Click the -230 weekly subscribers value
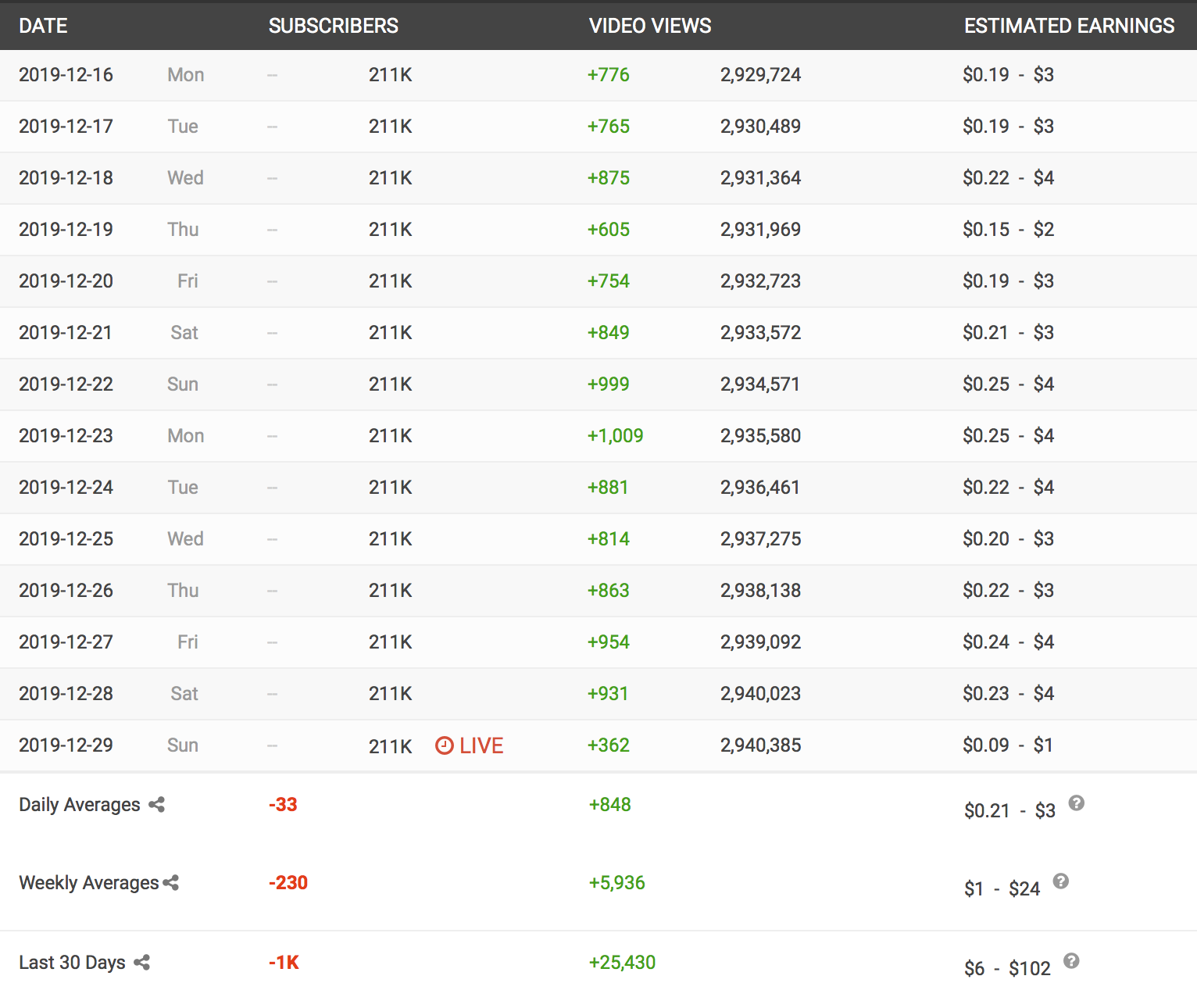The height and width of the screenshot is (1008, 1197). click(x=288, y=883)
